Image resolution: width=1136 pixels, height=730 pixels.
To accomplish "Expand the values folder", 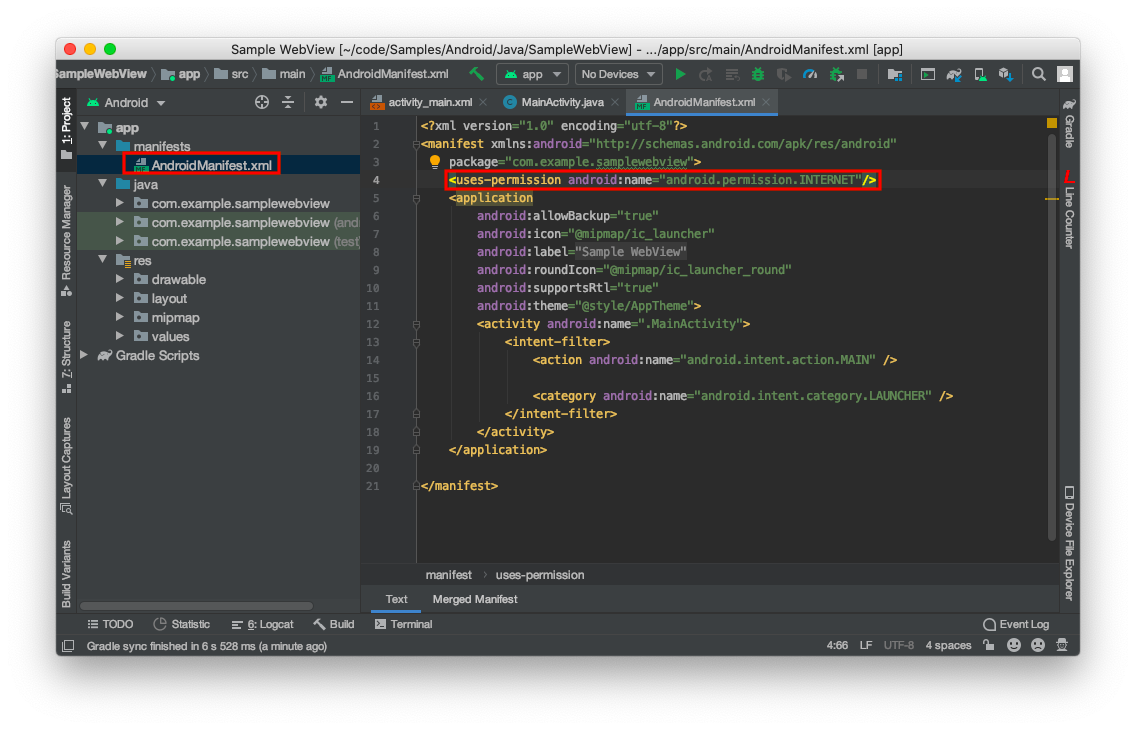I will [x=120, y=336].
